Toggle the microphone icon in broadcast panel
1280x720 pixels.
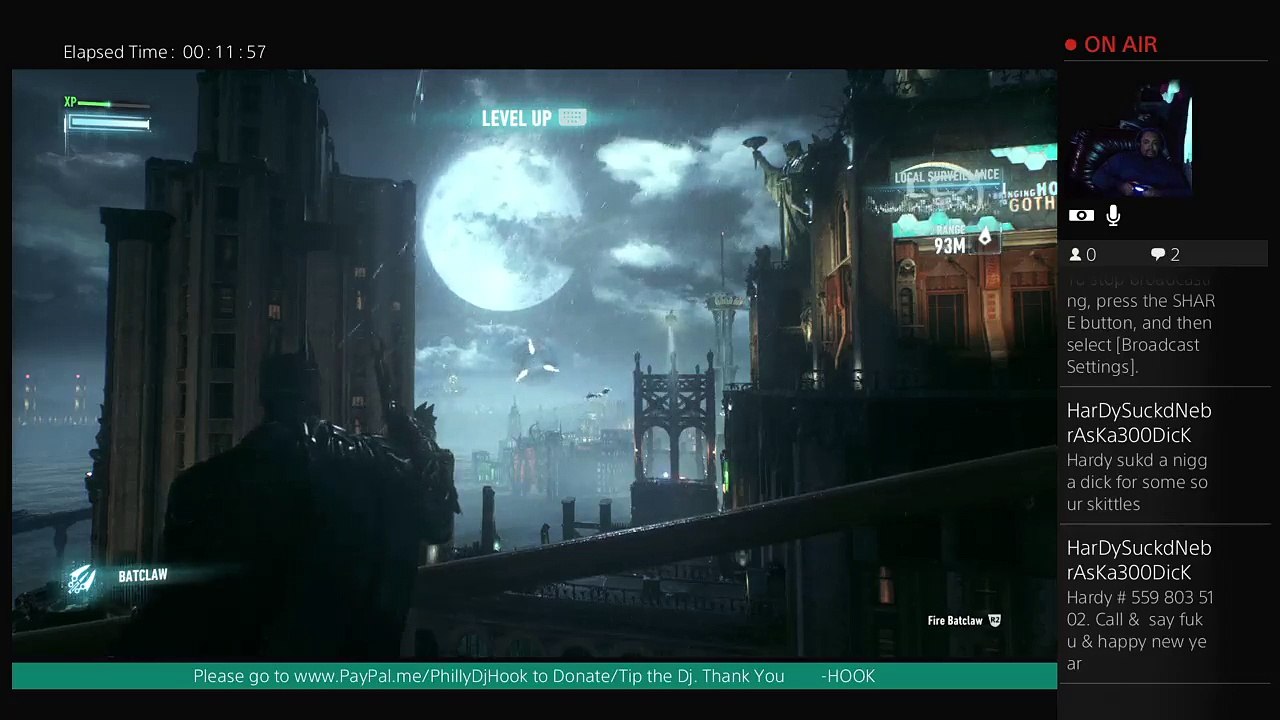1113,215
